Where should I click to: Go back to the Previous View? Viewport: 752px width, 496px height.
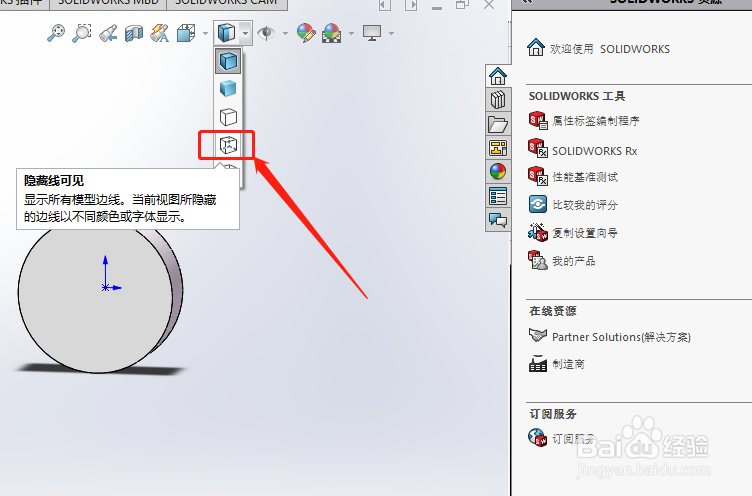(108, 33)
